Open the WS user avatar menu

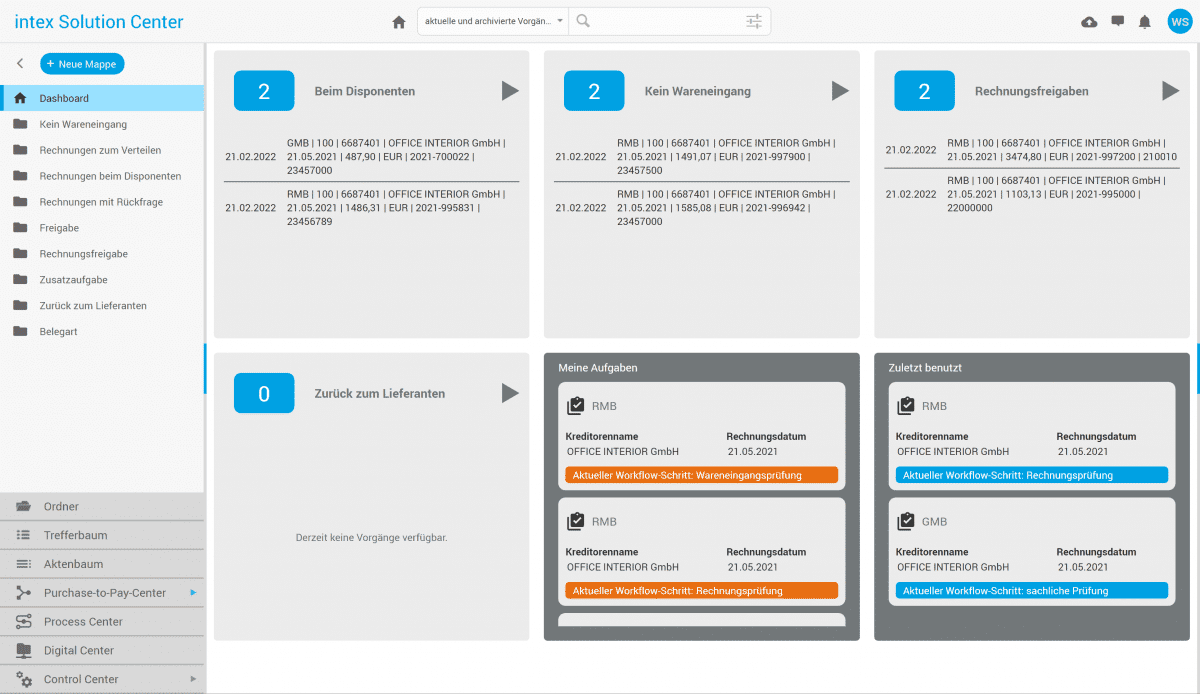pyautogui.click(x=1179, y=21)
